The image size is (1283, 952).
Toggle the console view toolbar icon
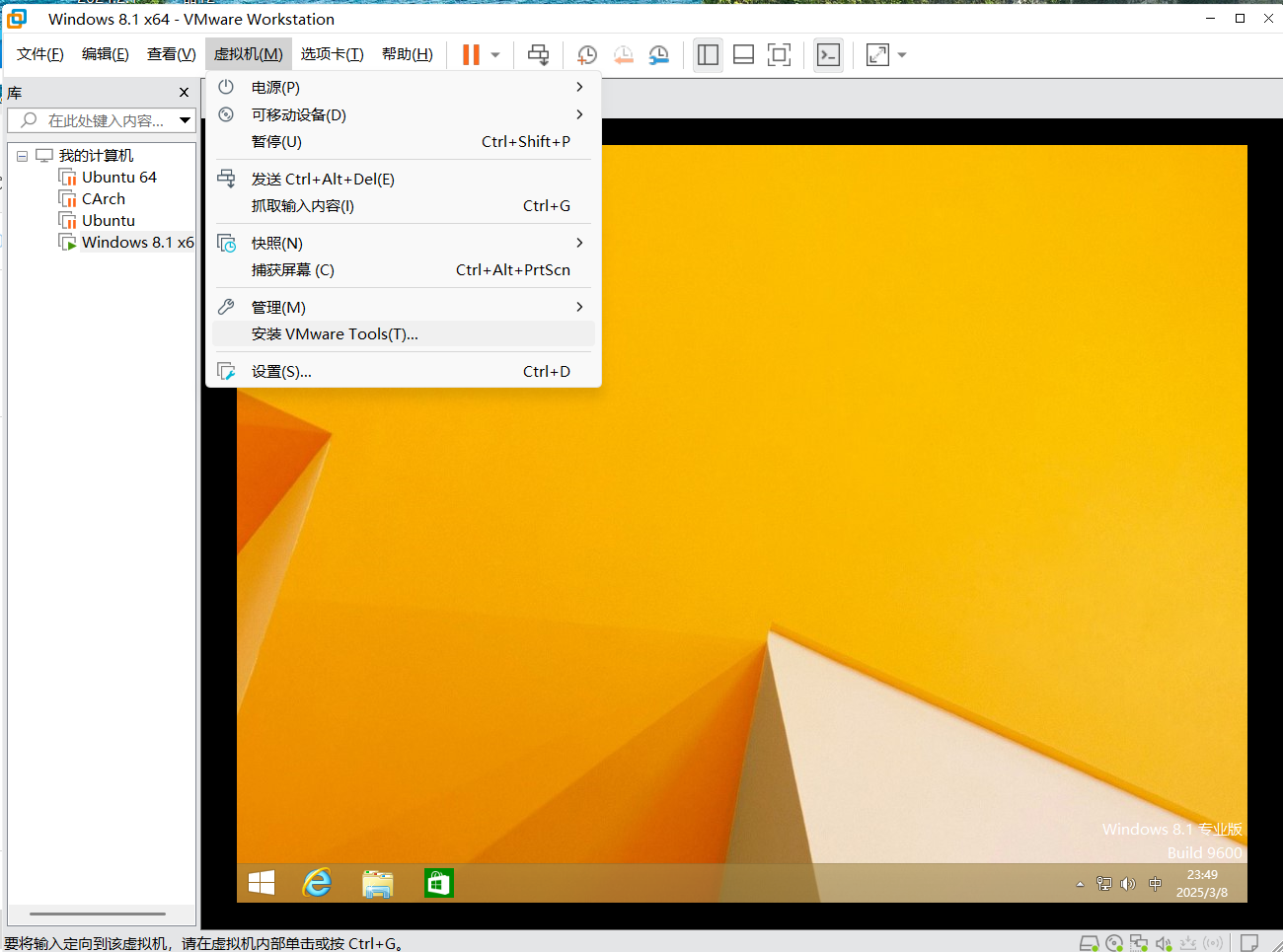pyautogui.click(x=829, y=55)
